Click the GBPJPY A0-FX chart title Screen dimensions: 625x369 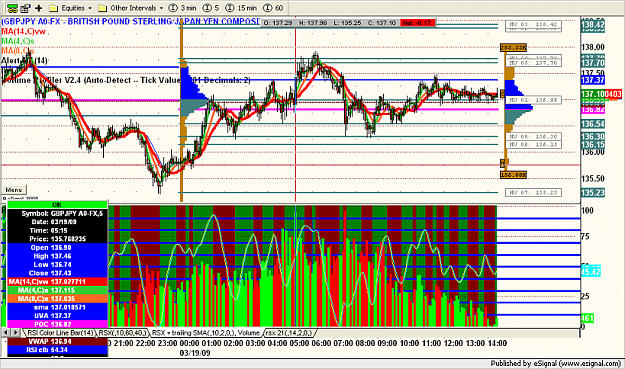[x=130, y=21]
